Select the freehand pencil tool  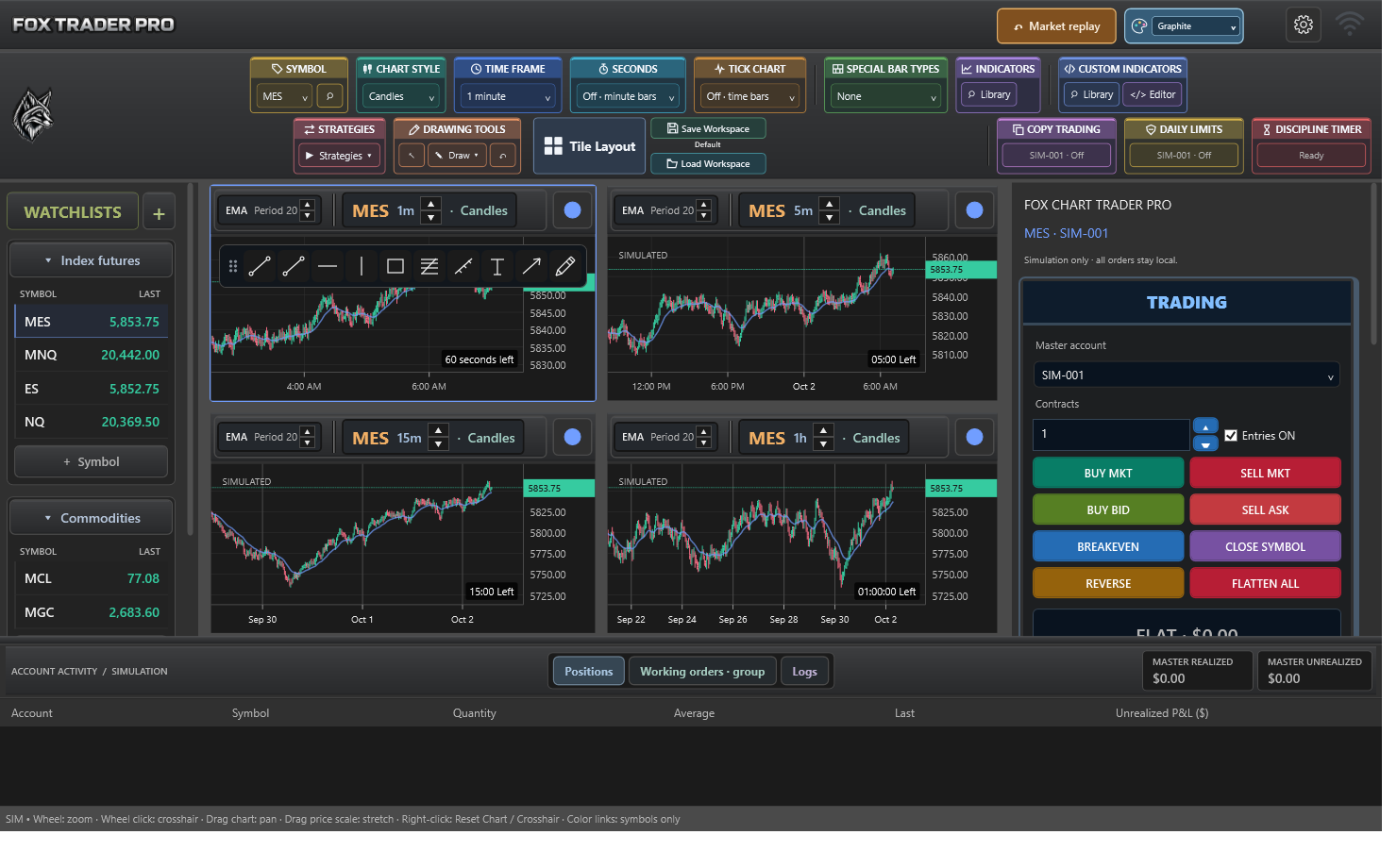coord(565,267)
